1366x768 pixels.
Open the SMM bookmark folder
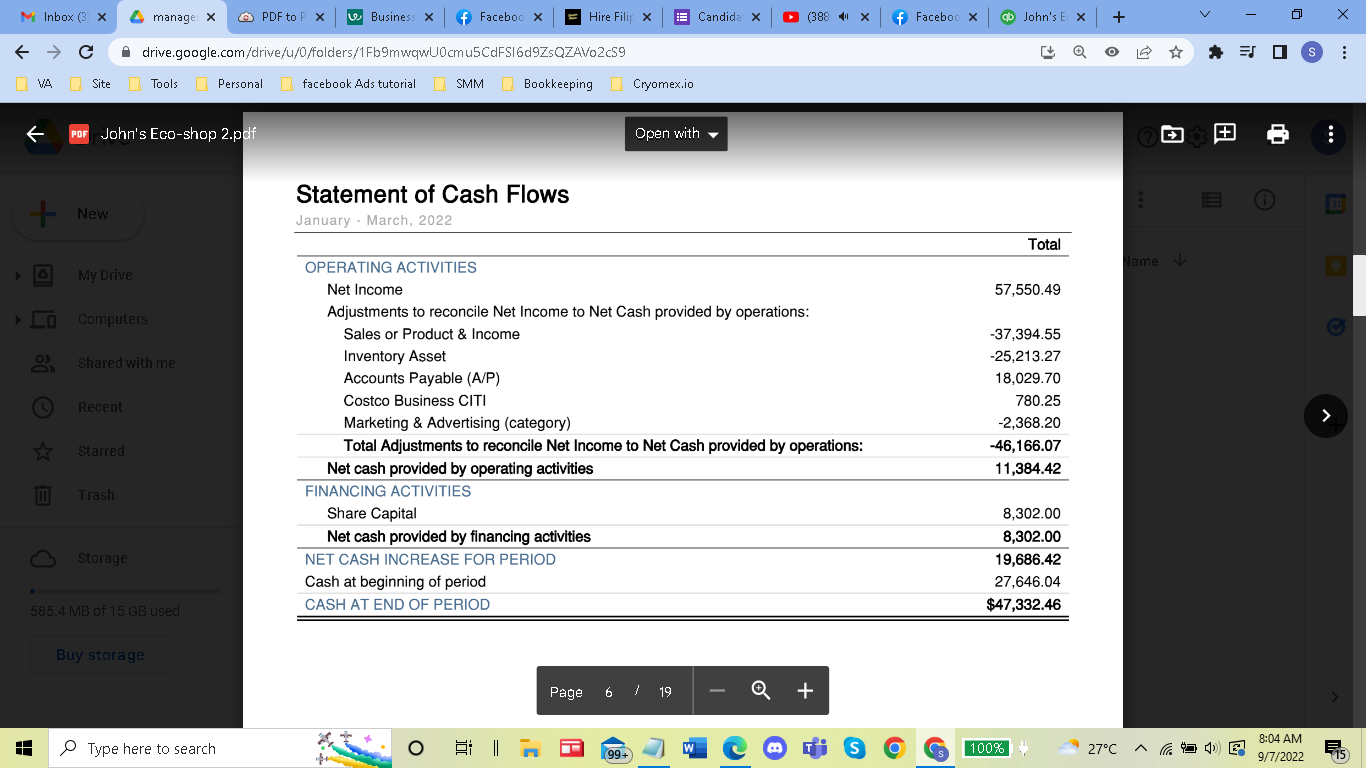point(460,84)
